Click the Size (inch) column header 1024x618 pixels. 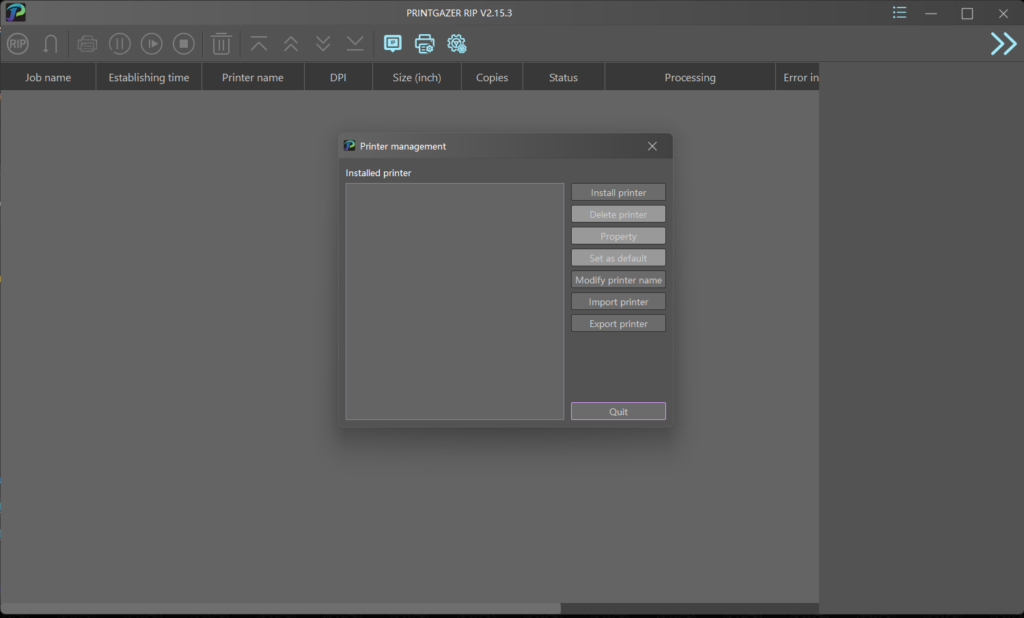point(417,77)
